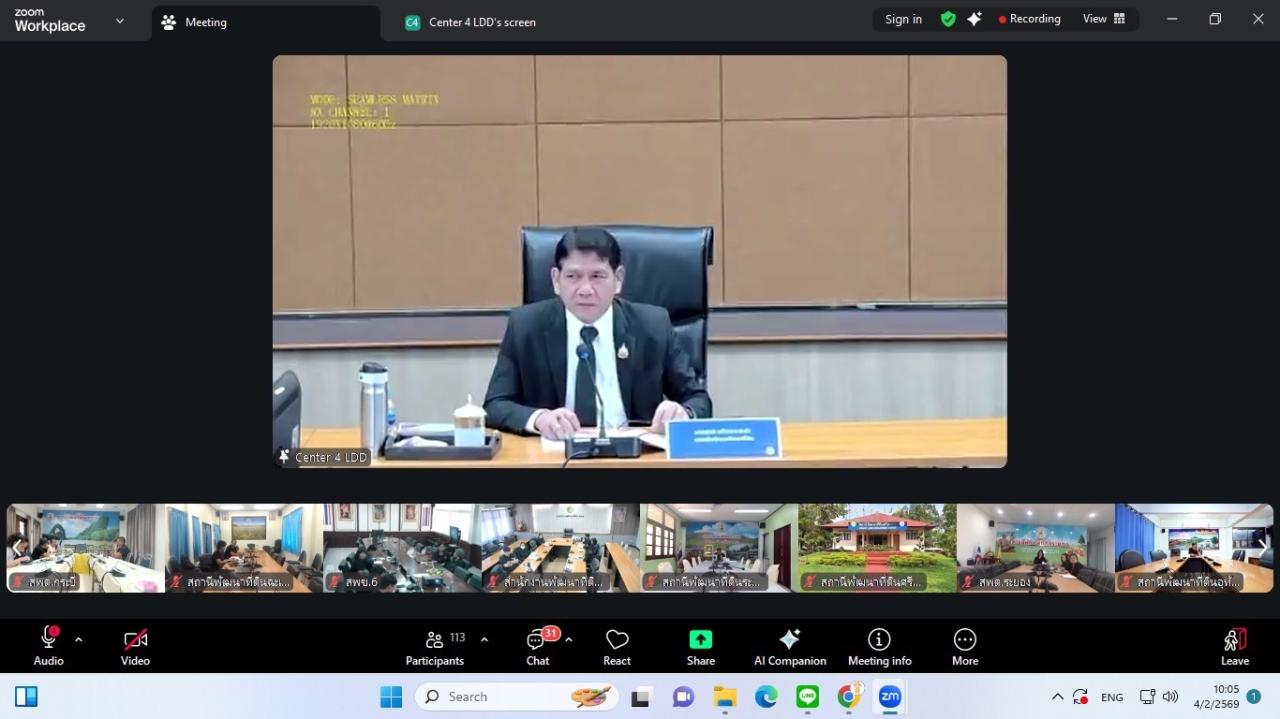Screen dimensions: 1280x719
Task: Expand the Chat options arrow
Action: point(569,640)
